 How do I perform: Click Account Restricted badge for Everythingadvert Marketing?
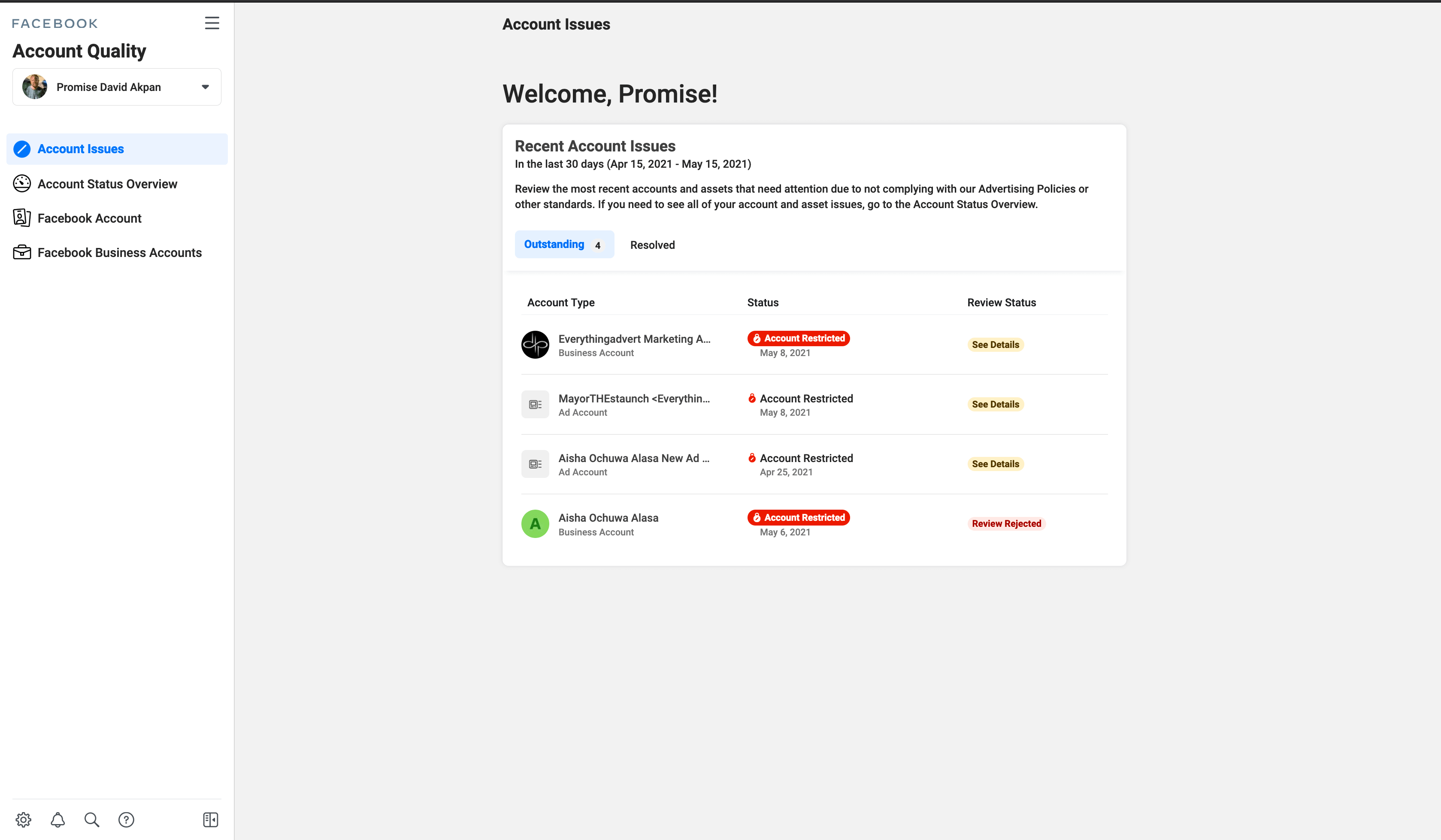click(798, 338)
